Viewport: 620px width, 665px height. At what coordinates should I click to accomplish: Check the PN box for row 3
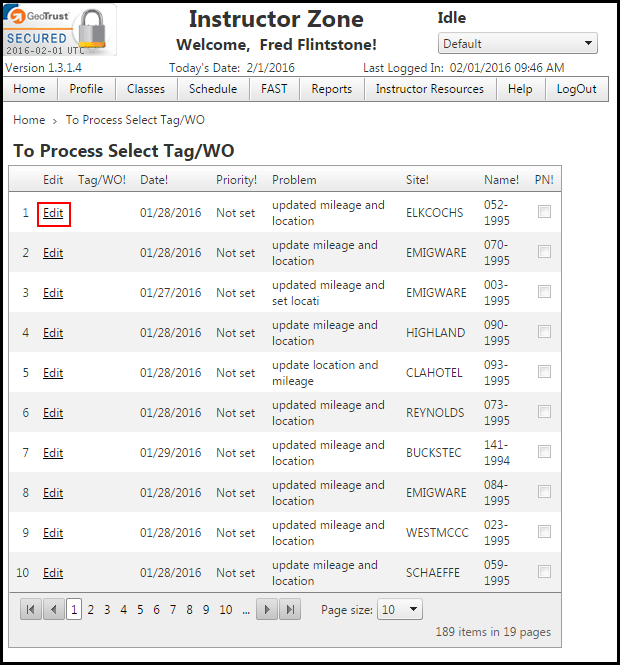click(x=544, y=292)
